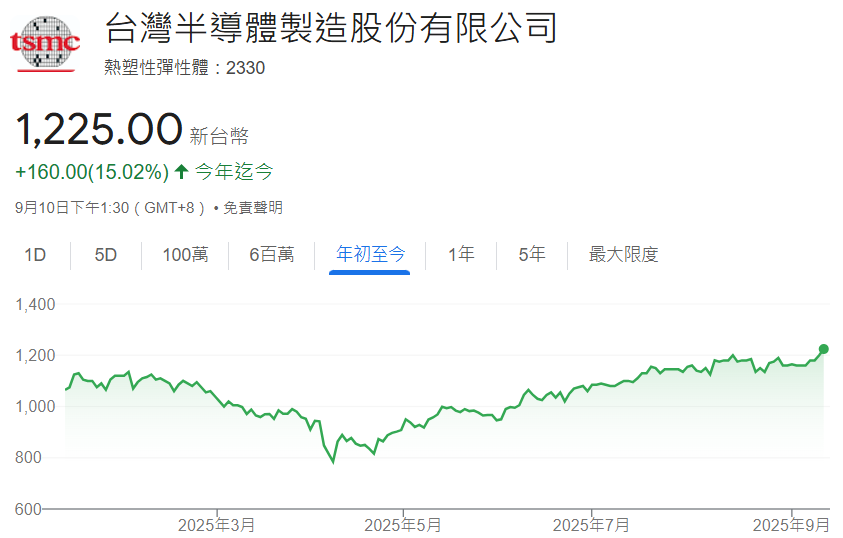Click the 新台幣 currency label

click(x=219, y=136)
